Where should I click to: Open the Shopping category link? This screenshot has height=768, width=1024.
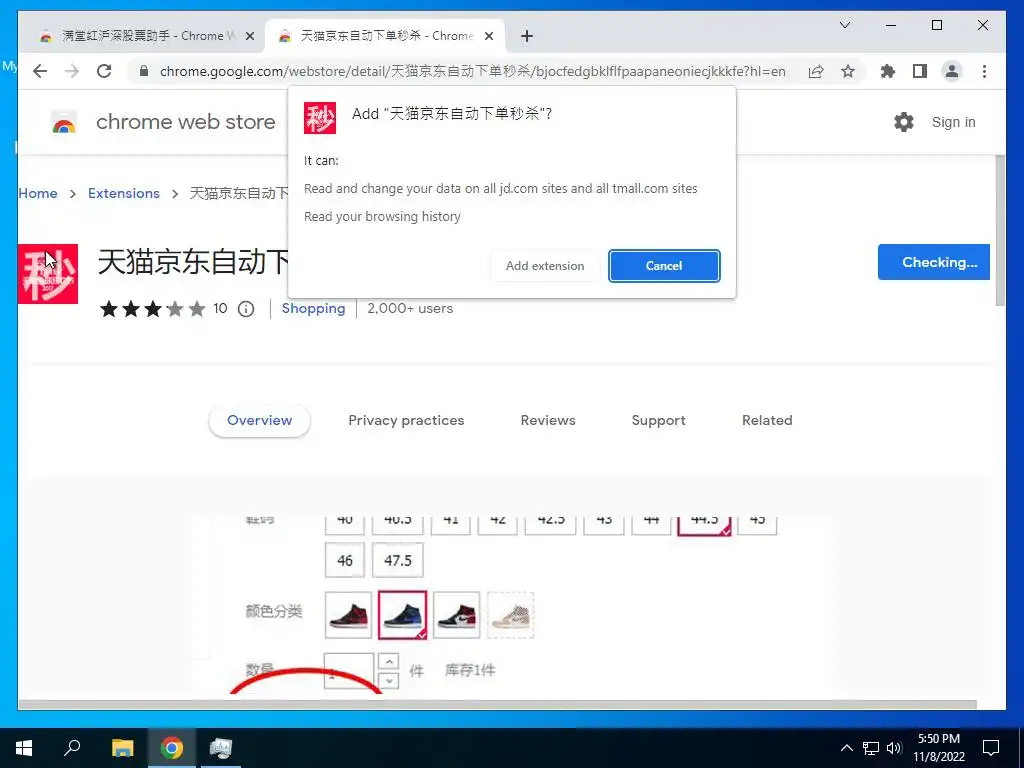[x=313, y=308]
